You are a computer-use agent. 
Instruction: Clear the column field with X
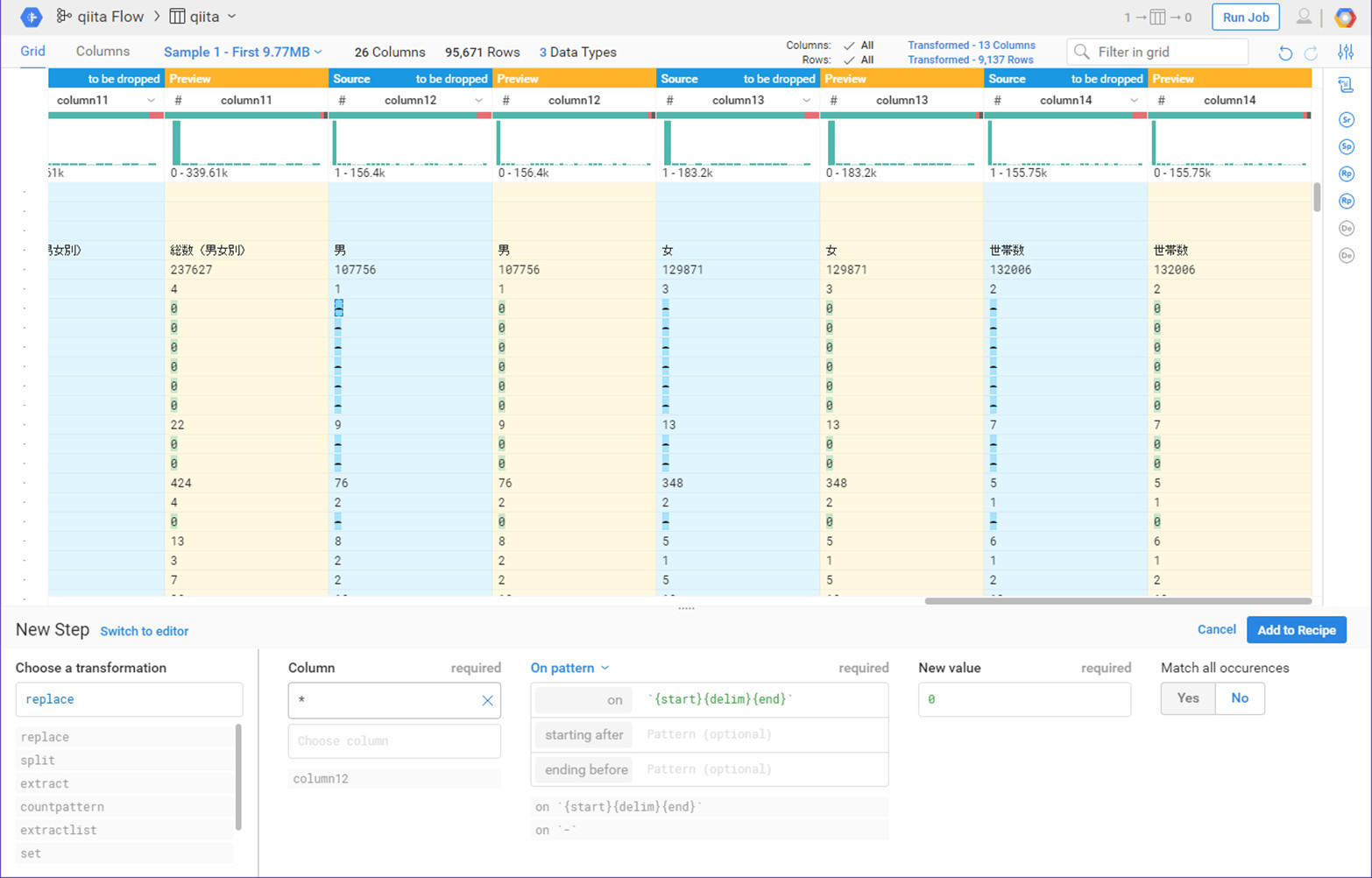[487, 700]
